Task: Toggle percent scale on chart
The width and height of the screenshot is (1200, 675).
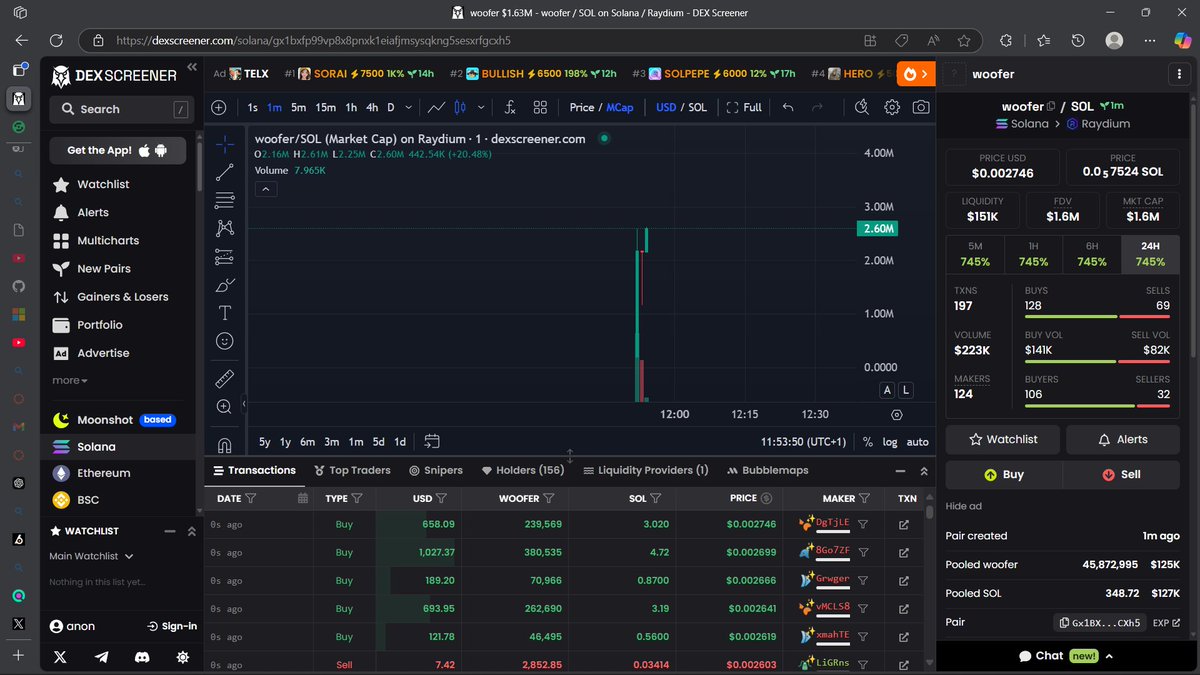Action: point(867,441)
